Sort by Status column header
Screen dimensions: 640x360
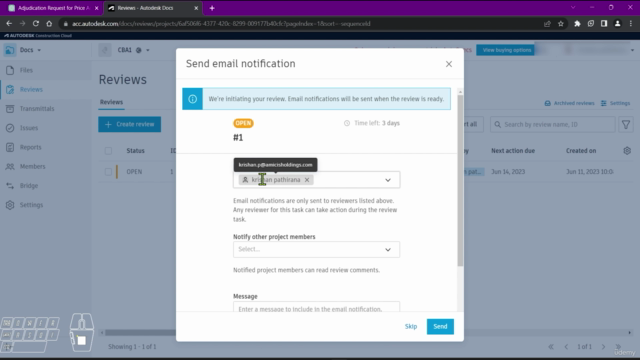coord(136,151)
